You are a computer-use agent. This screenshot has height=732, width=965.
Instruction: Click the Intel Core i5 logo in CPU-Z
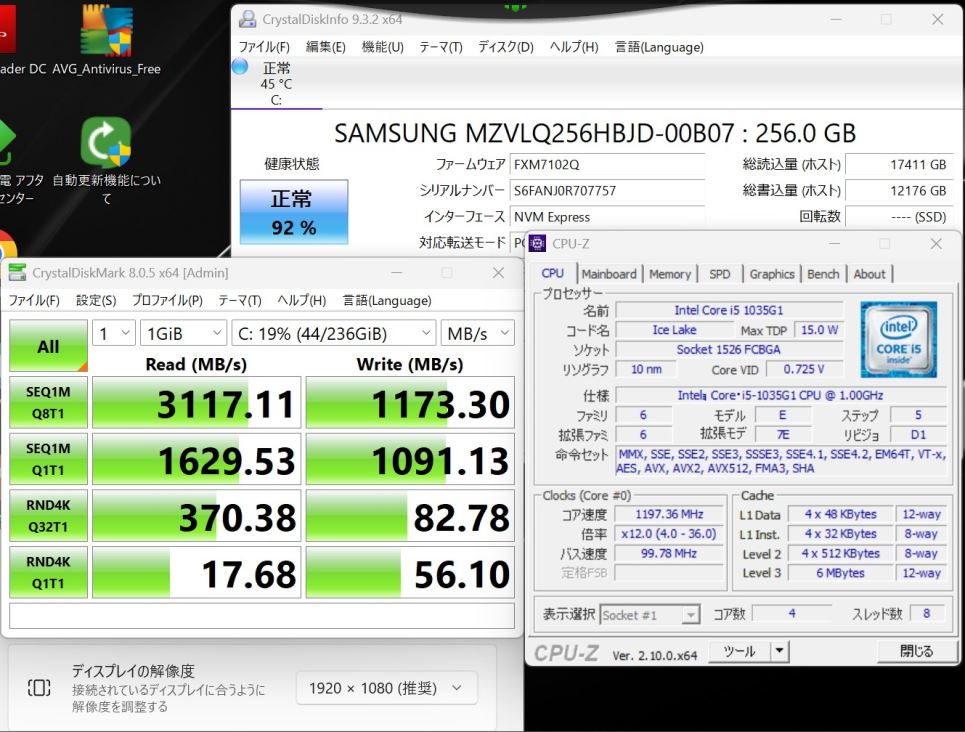click(x=899, y=339)
